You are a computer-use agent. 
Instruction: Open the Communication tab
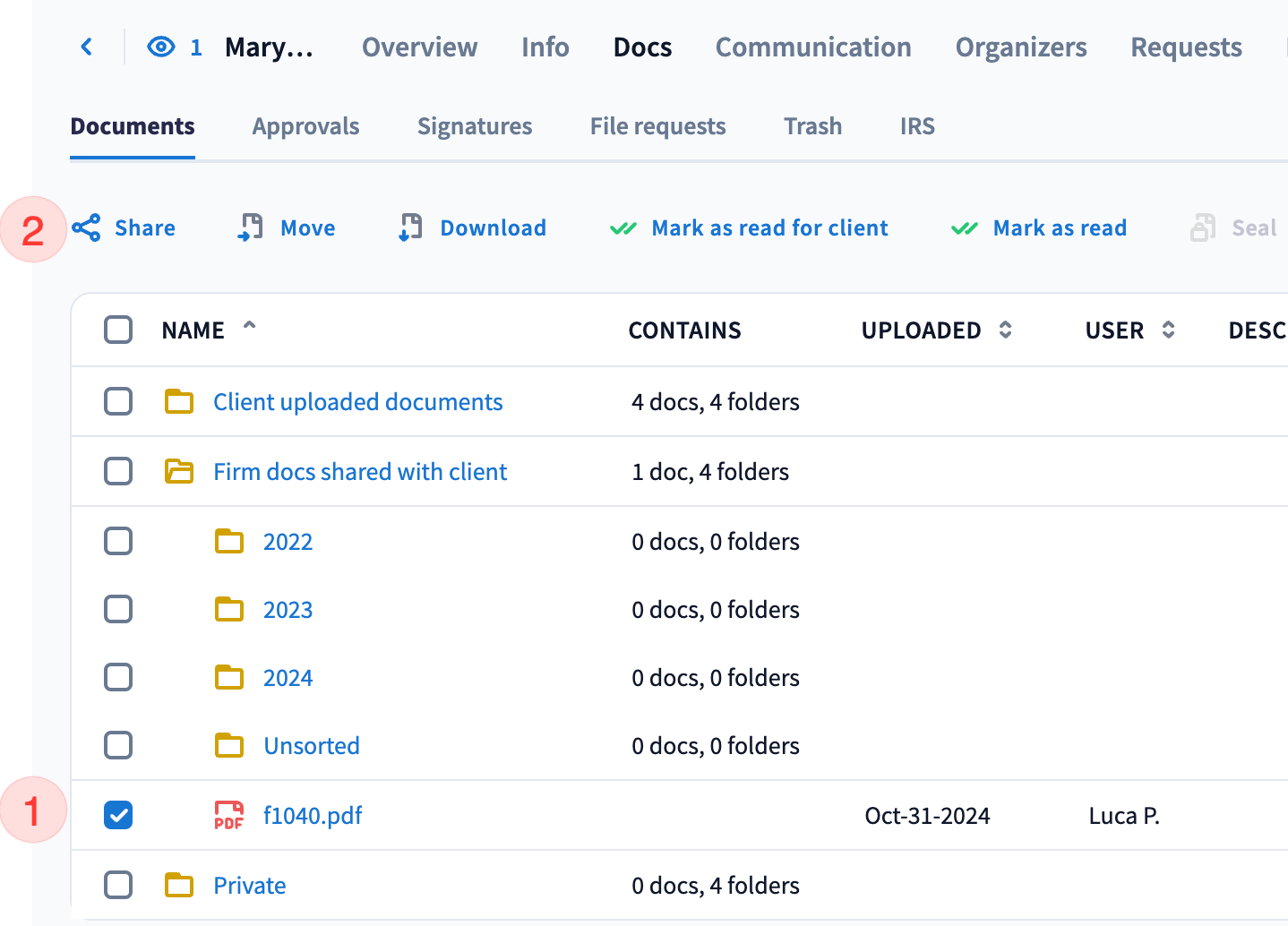[x=812, y=47]
